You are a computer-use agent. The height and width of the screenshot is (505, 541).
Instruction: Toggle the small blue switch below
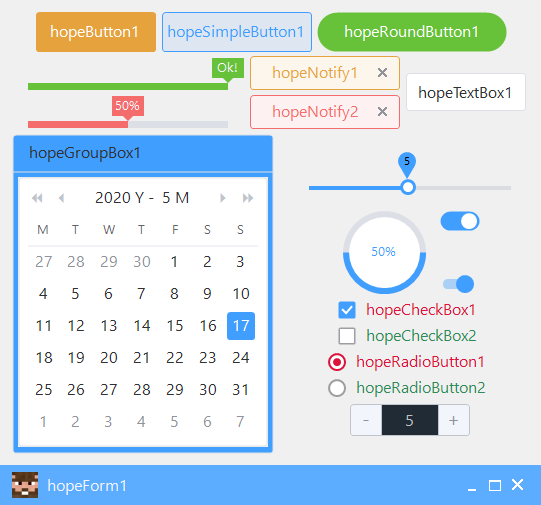(x=459, y=284)
